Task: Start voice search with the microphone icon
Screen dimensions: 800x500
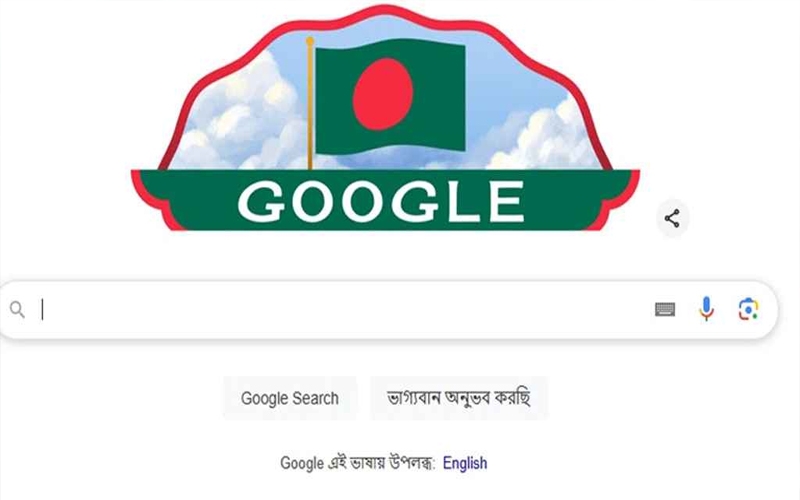Action: click(x=707, y=309)
